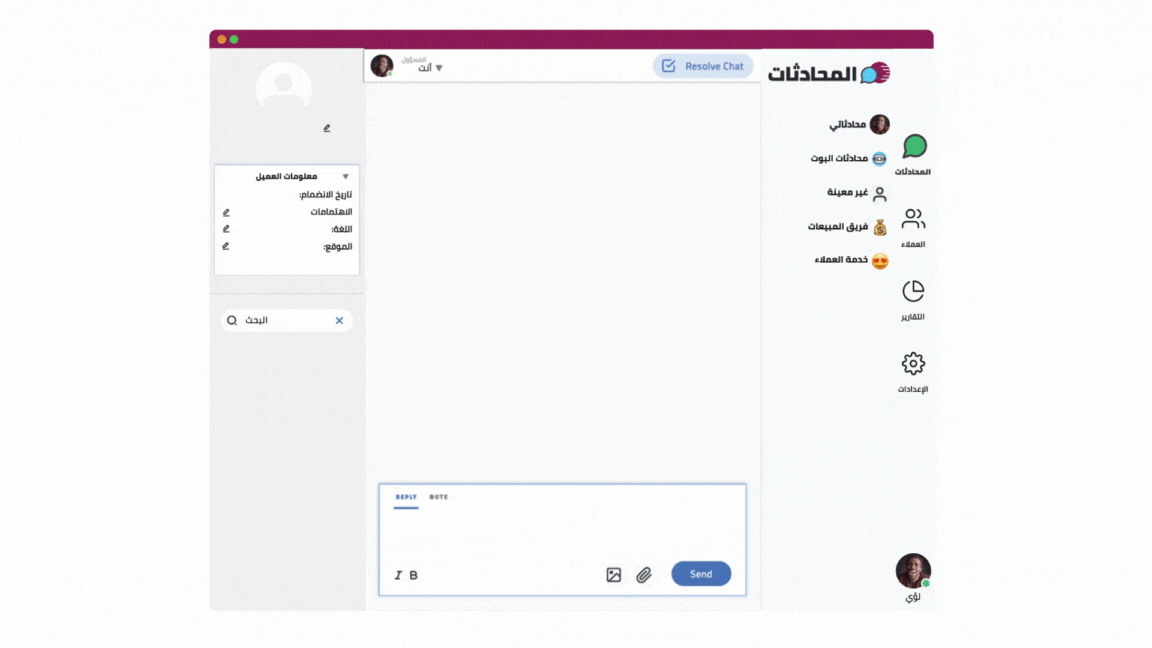Click the Resolve Chat button

click(x=703, y=66)
